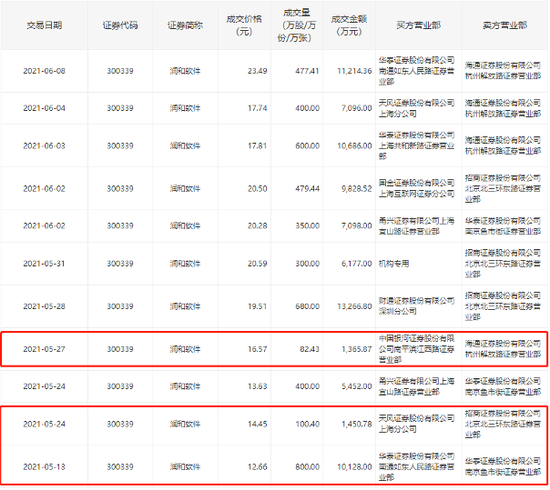
Task: Click the amount 11,214.36
Action: click(355, 71)
